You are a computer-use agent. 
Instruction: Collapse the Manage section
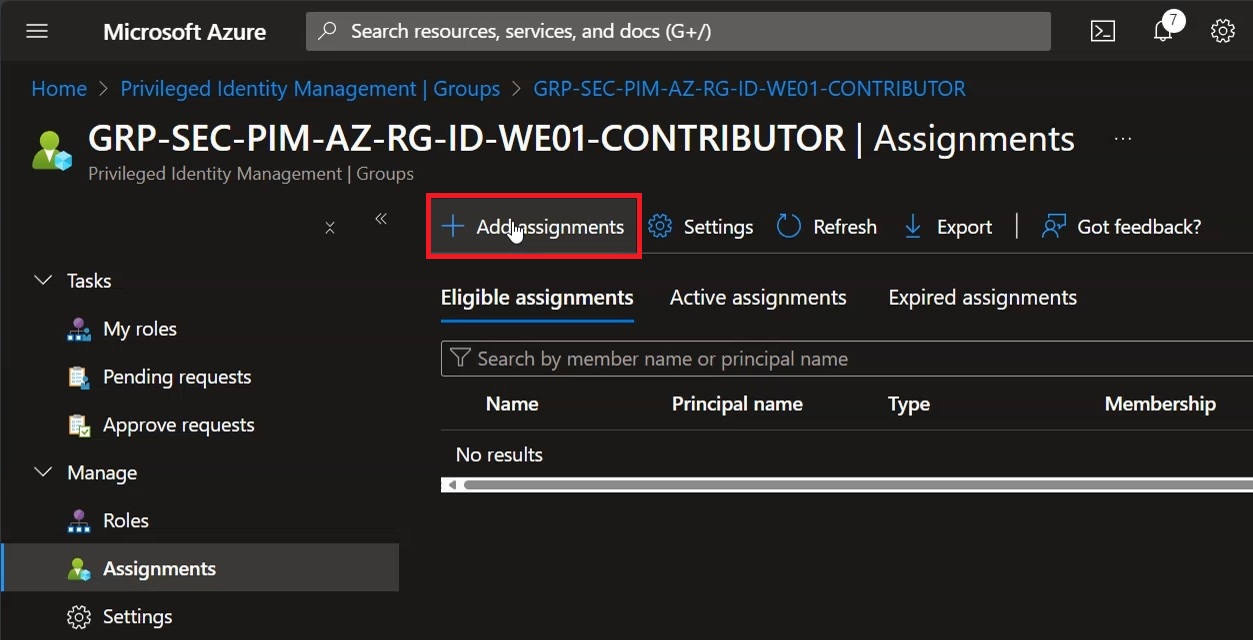pos(43,472)
